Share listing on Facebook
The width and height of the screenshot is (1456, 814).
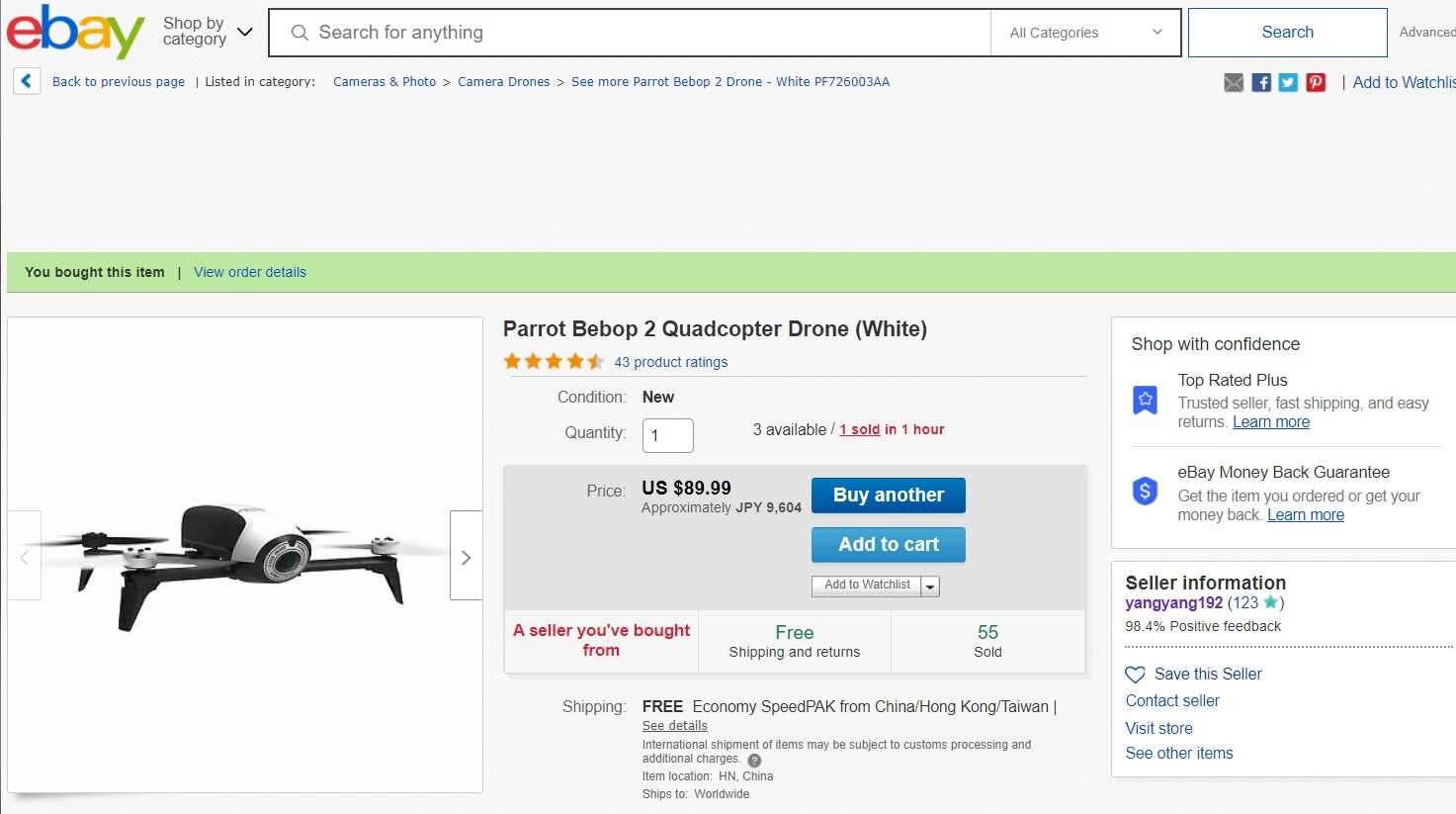tap(1261, 83)
